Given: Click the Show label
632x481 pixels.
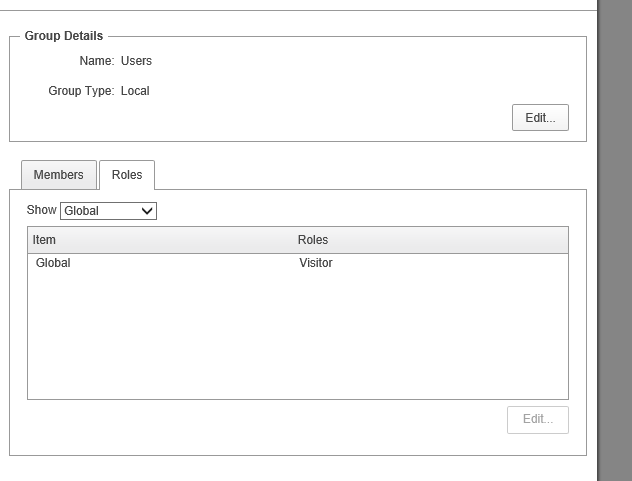Looking at the screenshot, I should tap(42, 210).
